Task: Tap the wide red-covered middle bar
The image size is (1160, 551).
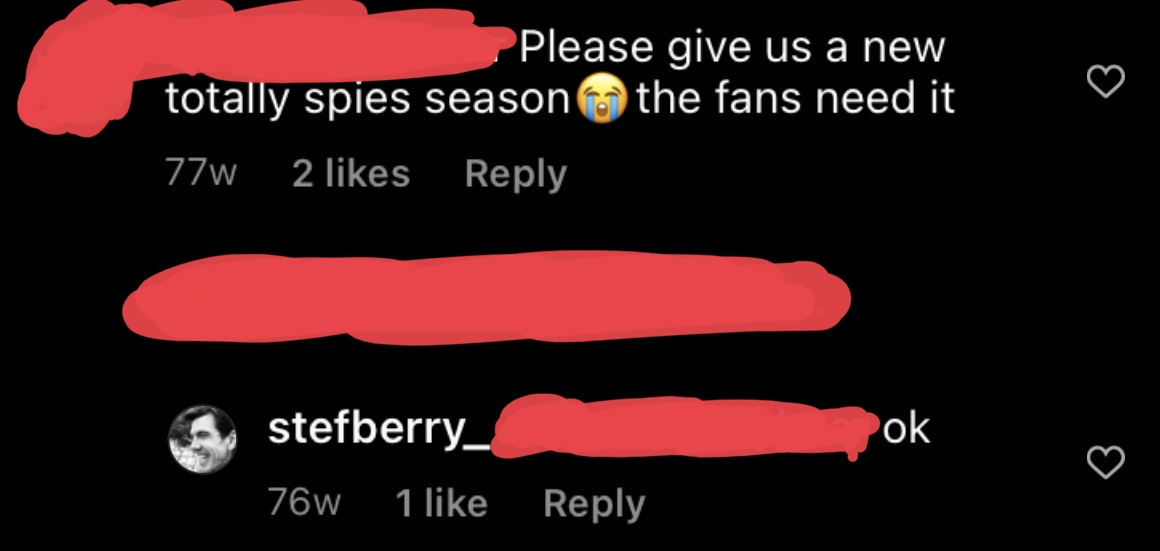Action: point(486,297)
